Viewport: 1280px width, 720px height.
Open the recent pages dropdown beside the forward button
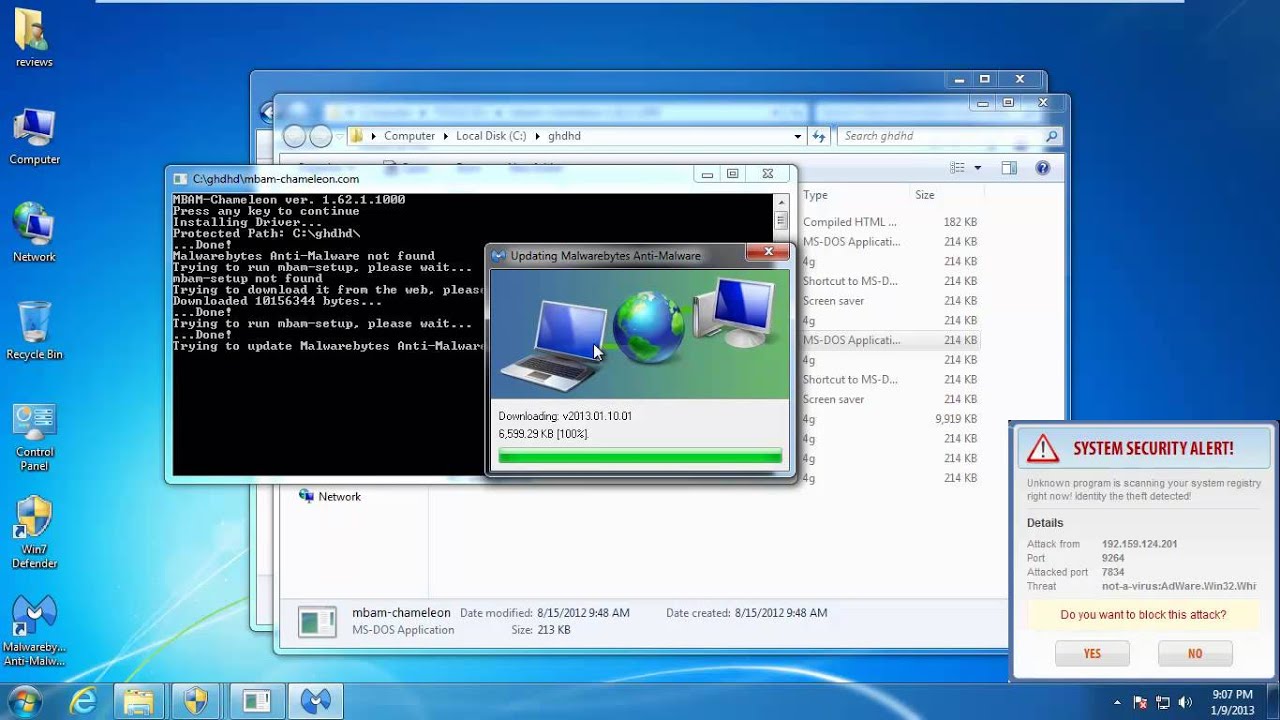tap(338, 136)
